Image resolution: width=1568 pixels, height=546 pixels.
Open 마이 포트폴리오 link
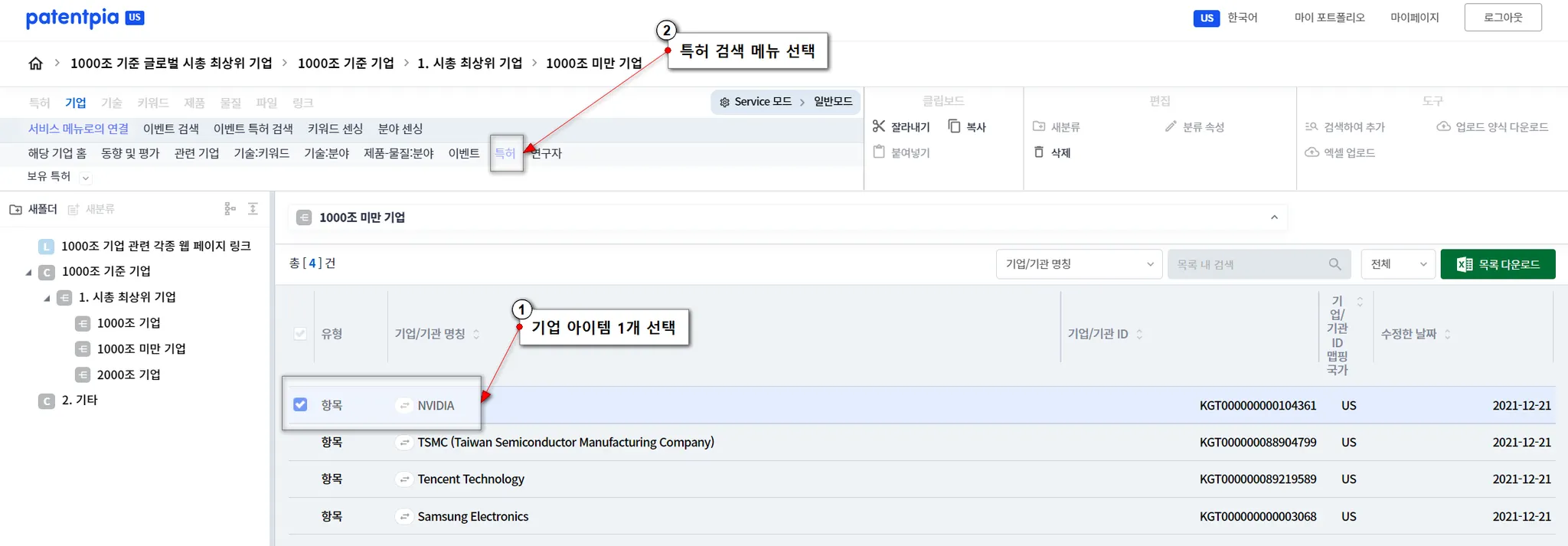point(1330,17)
